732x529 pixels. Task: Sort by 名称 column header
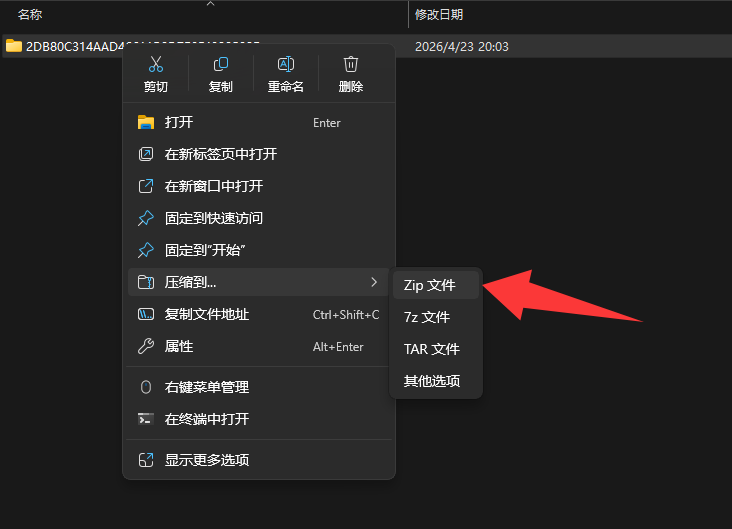pyautogui.click(x=30, y=14)
